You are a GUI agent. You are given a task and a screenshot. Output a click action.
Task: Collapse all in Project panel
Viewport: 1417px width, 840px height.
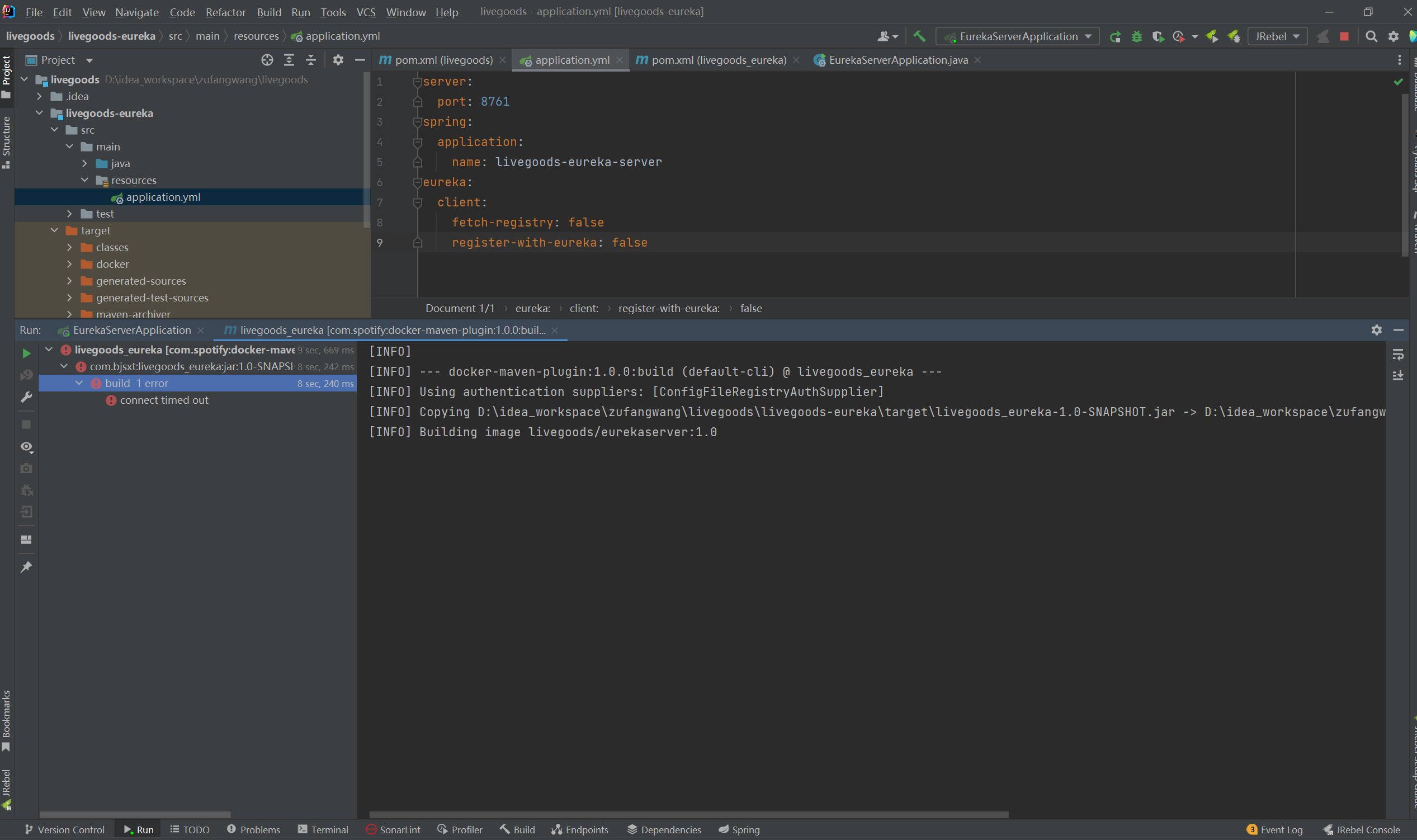click(311, 60)
